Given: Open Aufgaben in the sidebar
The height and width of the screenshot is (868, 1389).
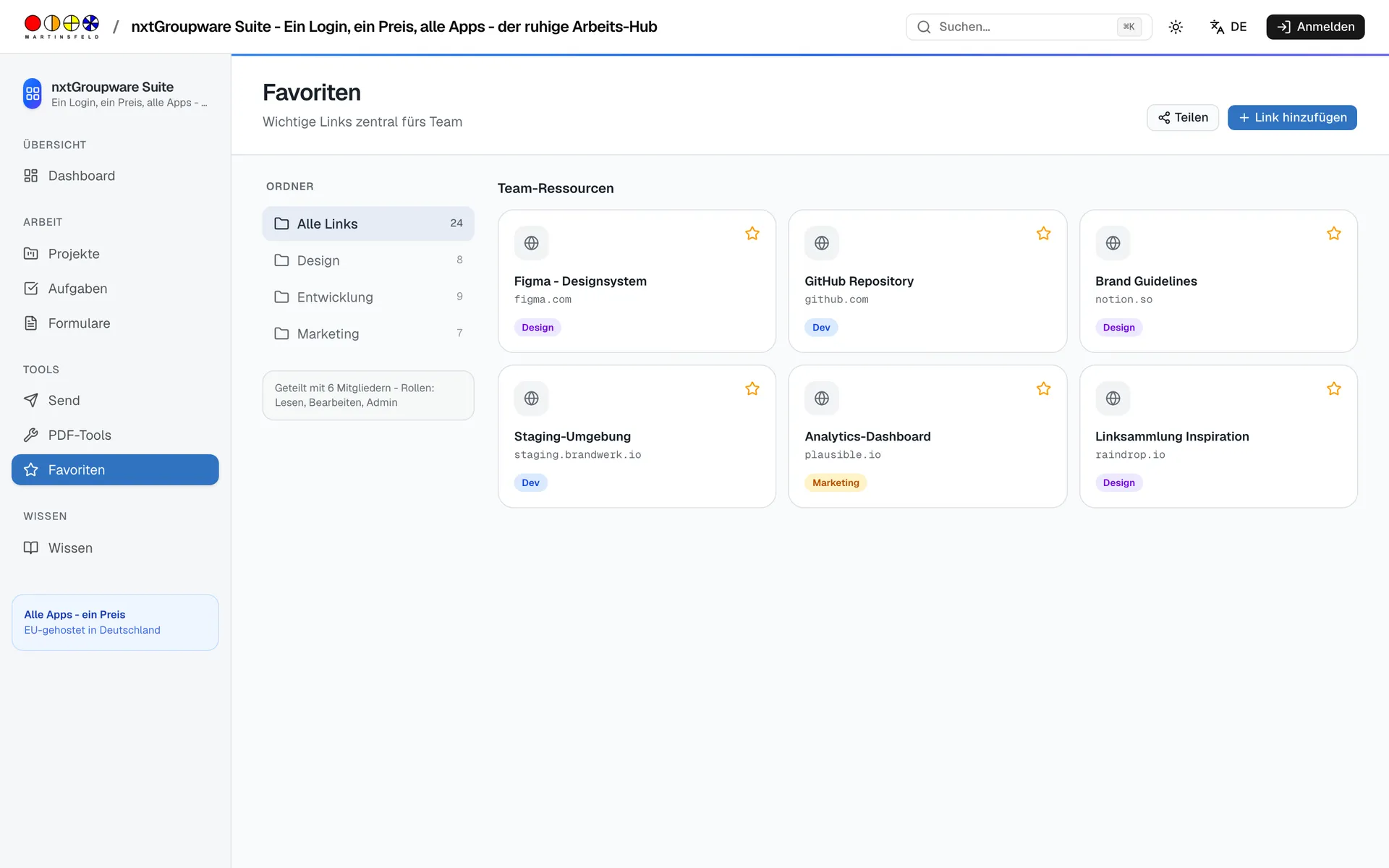Looking at the screenshot, I should tap(115, 289).
